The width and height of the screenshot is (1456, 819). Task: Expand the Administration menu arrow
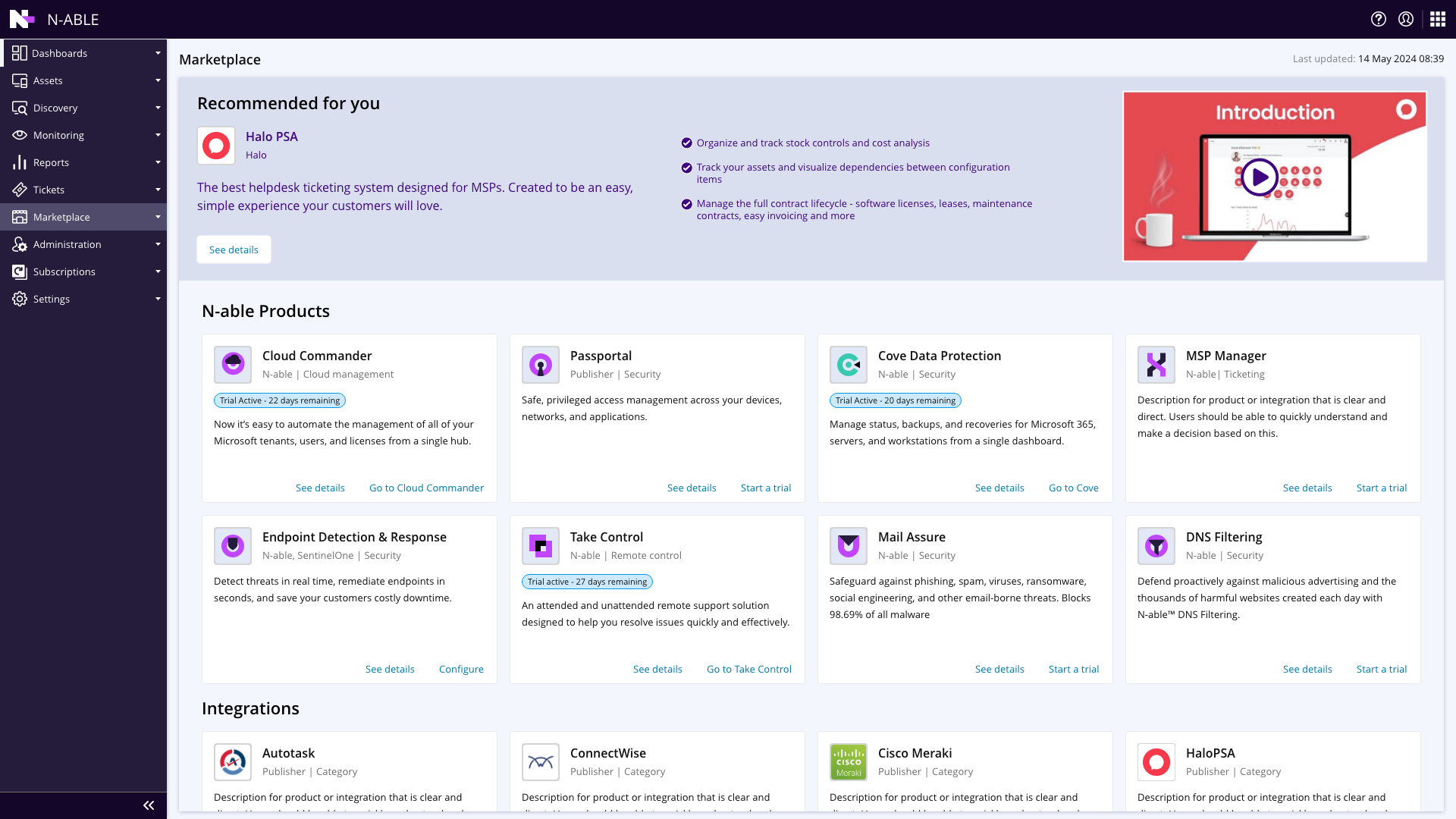click(x=158, y=244)
